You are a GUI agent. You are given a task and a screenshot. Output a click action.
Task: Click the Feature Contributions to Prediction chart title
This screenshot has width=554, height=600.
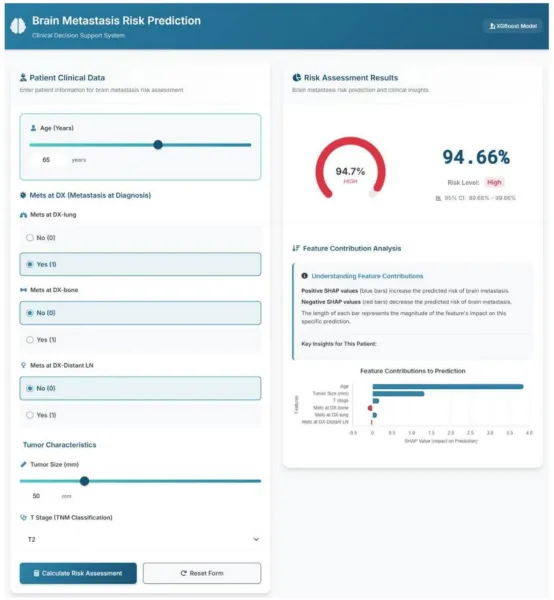[413, 371]
